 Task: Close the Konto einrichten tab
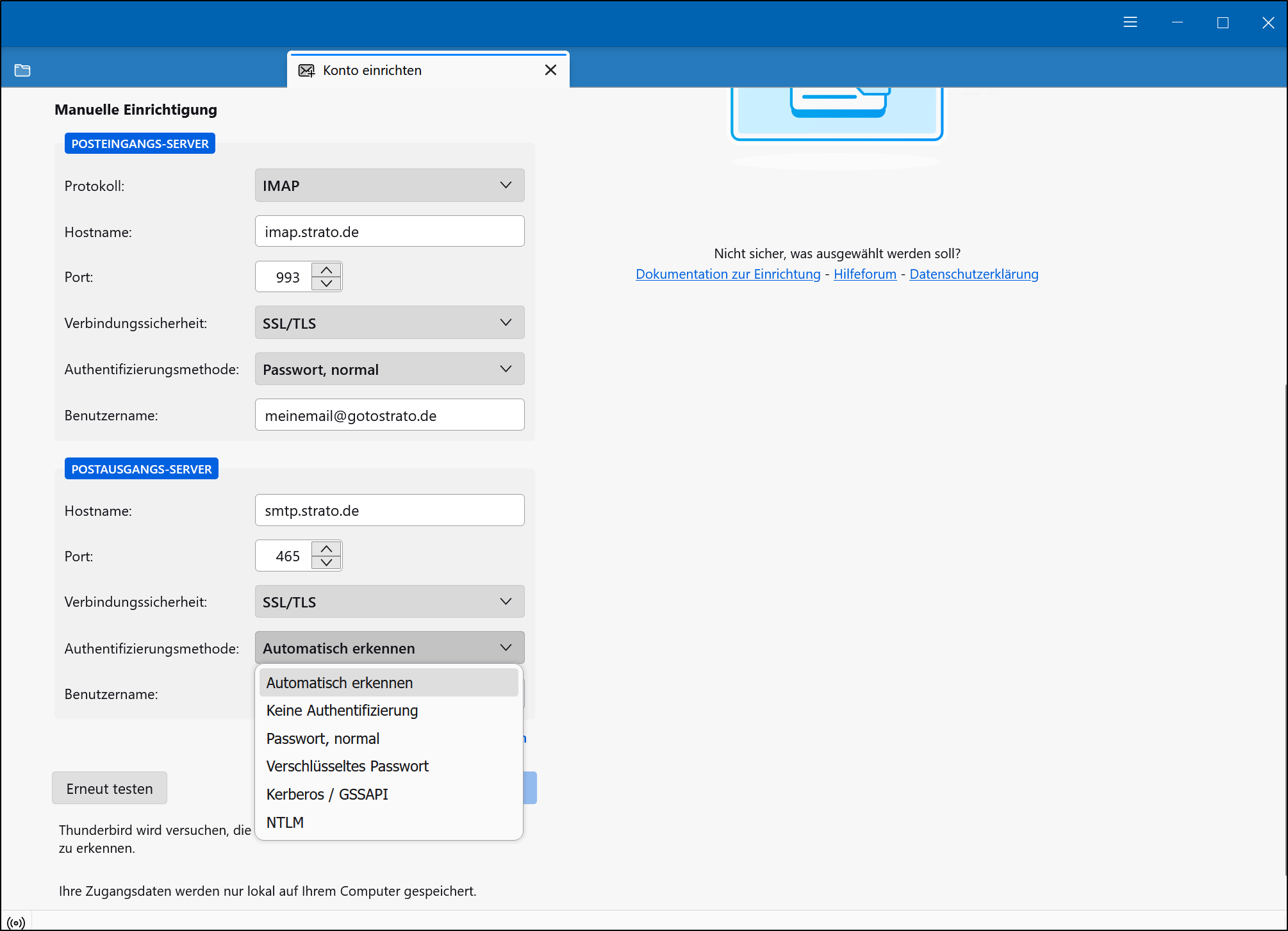click(x=550, y=70)
